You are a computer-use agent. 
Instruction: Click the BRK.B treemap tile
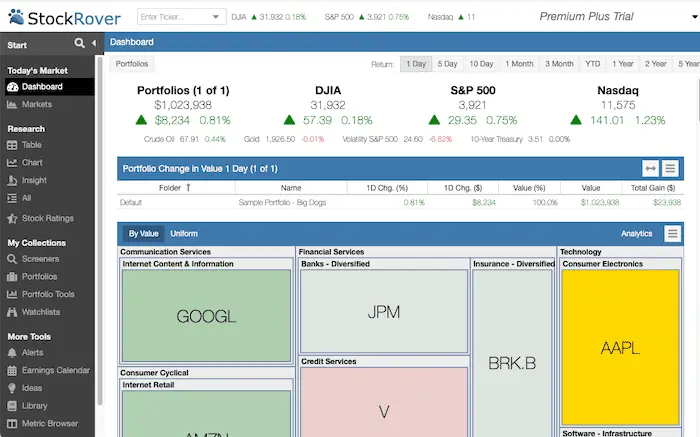pos(512,353)
